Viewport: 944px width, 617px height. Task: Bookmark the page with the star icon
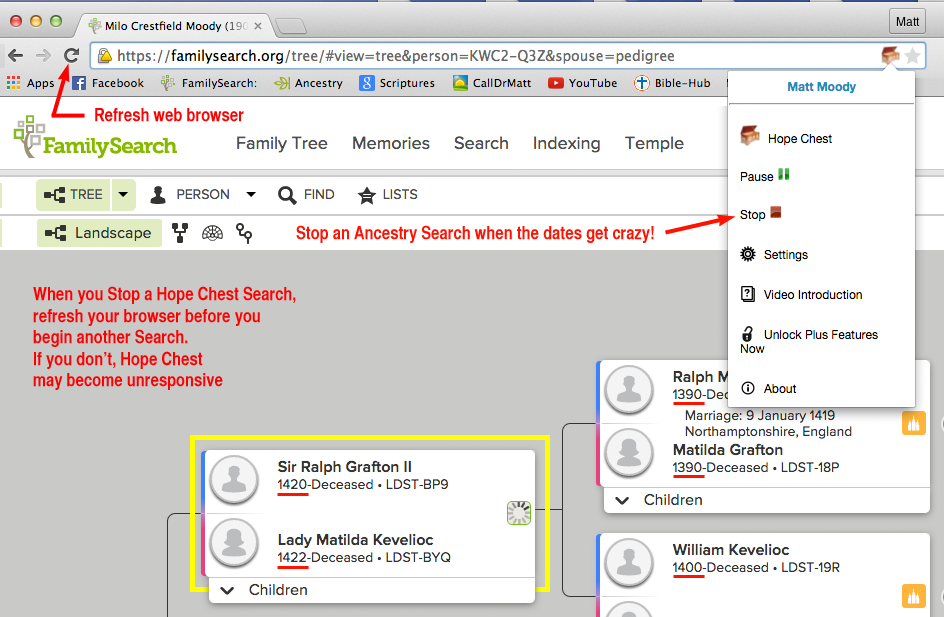[x=913, y=57]
